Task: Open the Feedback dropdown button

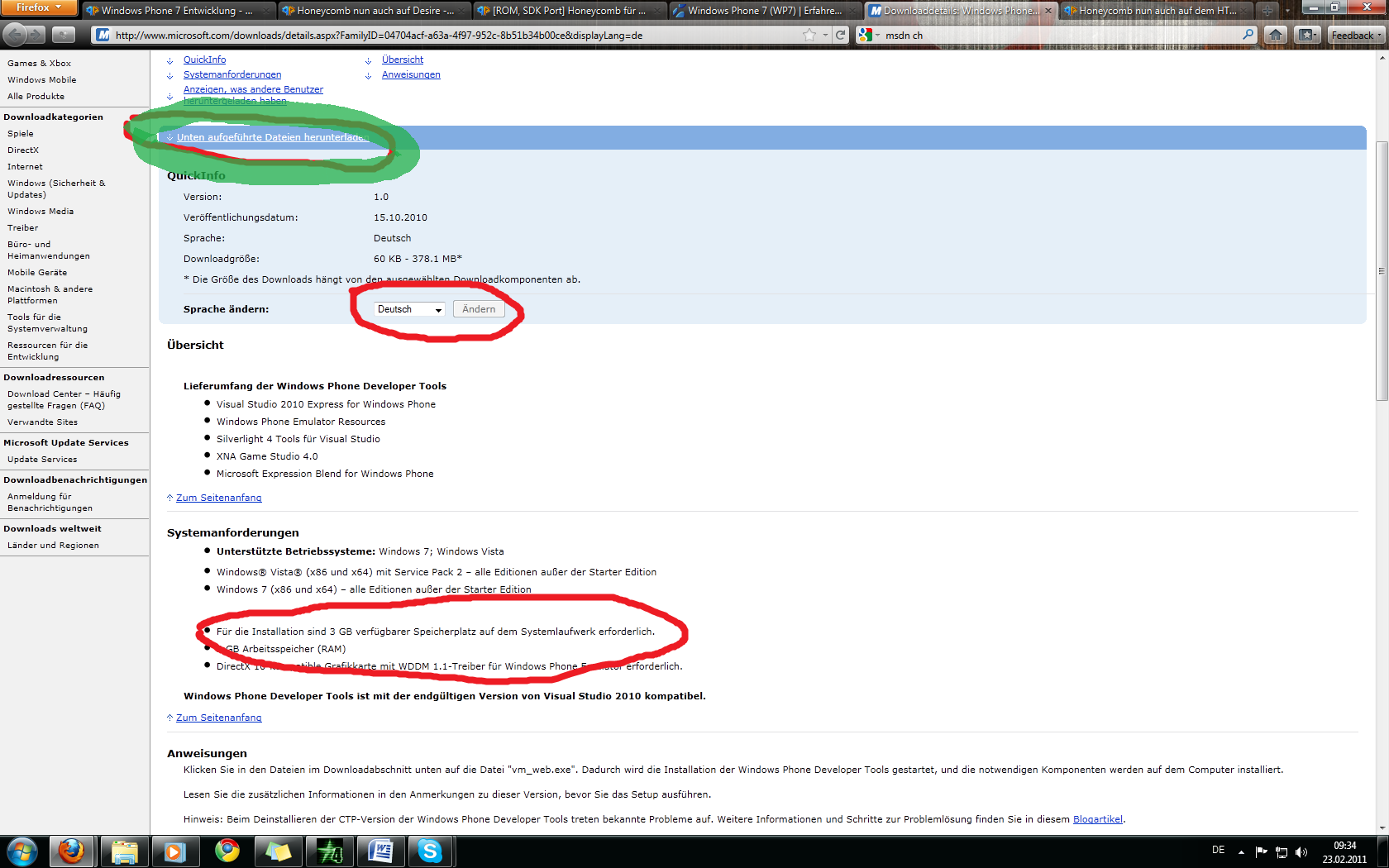Action: 1357,35
